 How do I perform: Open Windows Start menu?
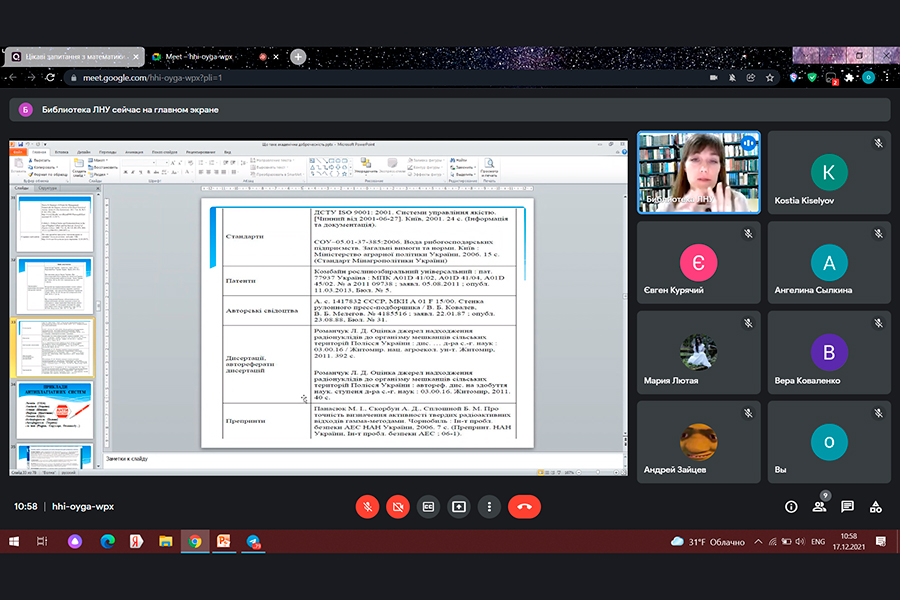pyautogui.click(x=14, y=541)
